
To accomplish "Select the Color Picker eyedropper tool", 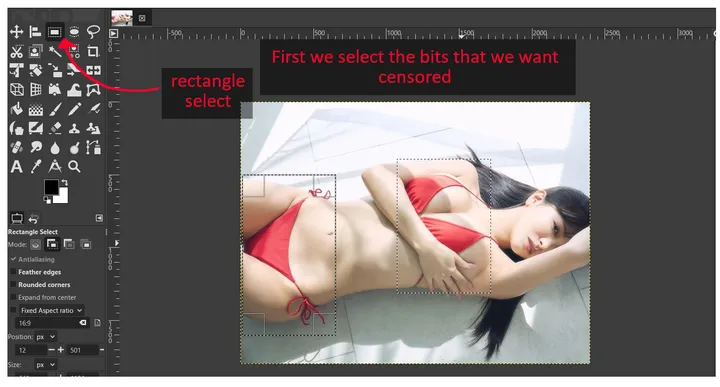I will 35,167.
